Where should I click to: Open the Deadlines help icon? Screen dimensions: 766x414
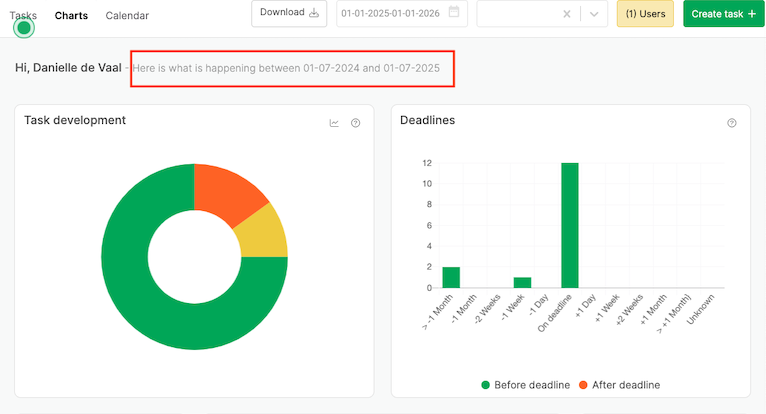pyautogui.click(x=731, y=124)
